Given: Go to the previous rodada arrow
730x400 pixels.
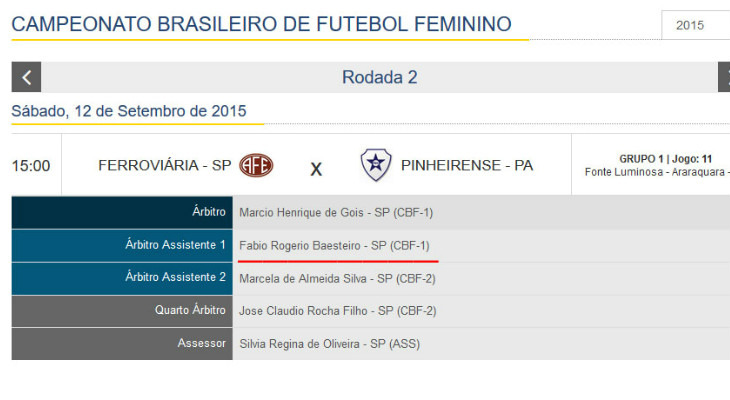Looking at the screenshot, I should 26,77.
